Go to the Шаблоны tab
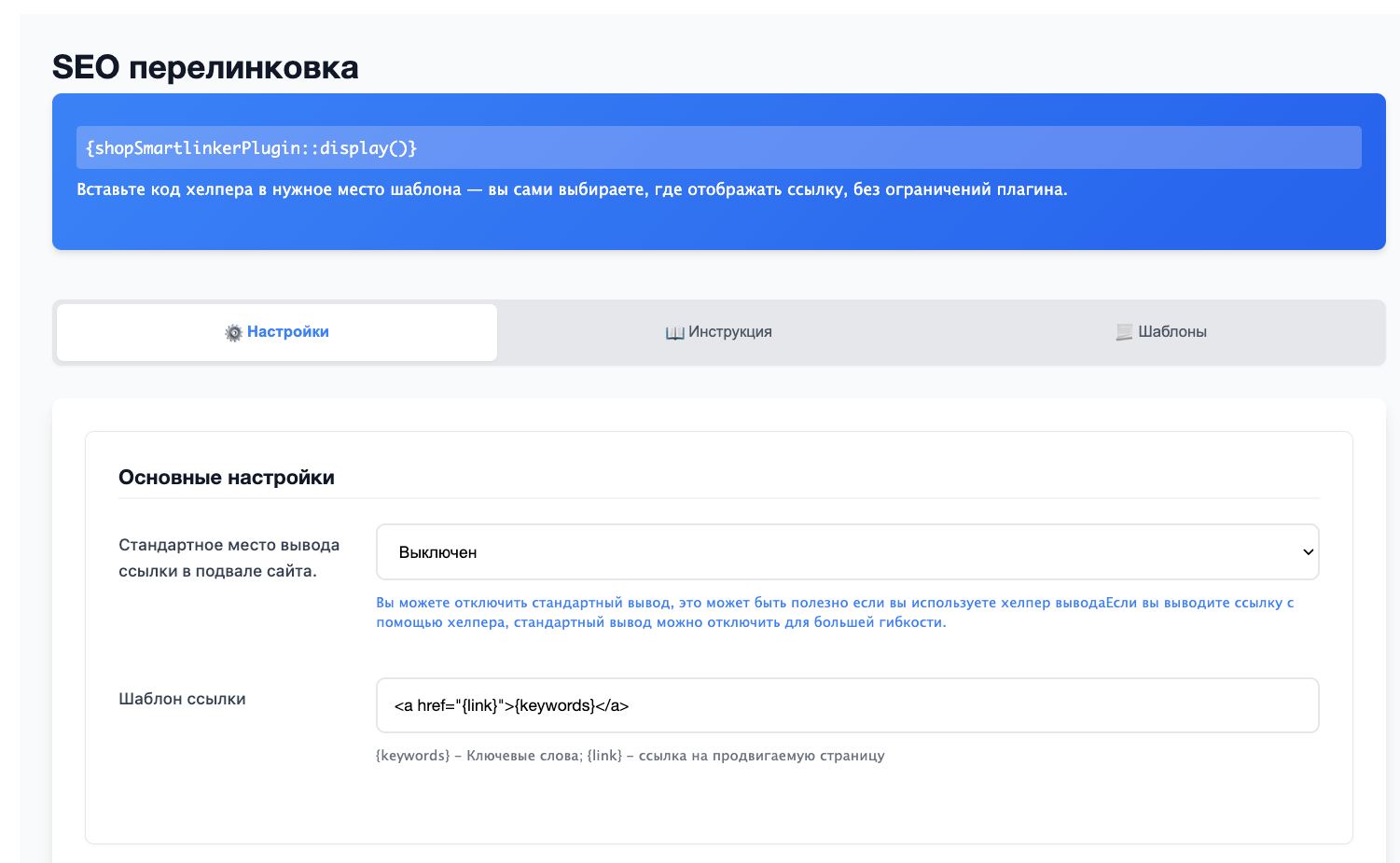The width and height of the screenshot is (1400, 863). tap(1161, 332)
